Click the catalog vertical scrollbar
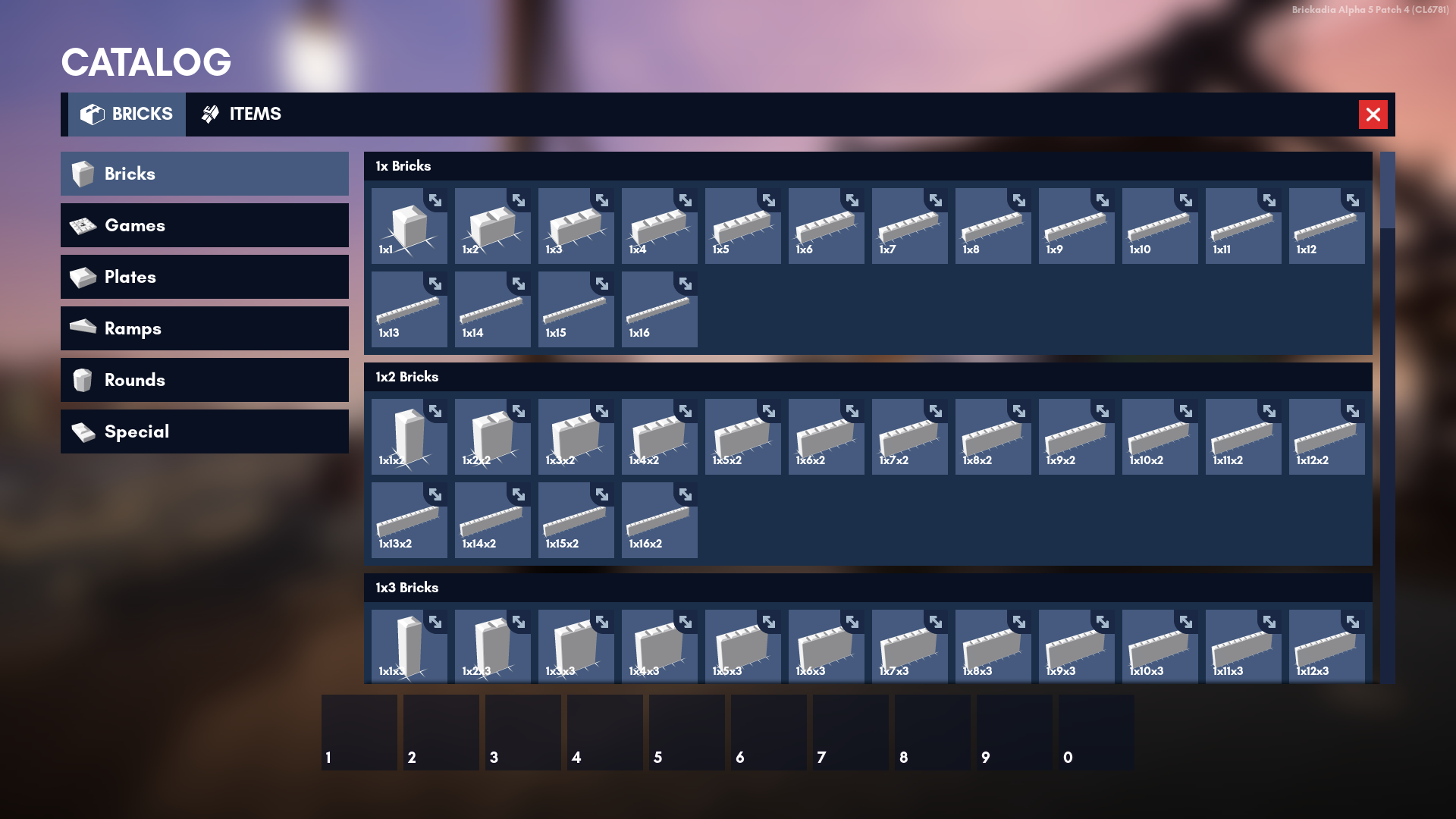Screen dimensions: 1456x819 [x=1387, y=190]
